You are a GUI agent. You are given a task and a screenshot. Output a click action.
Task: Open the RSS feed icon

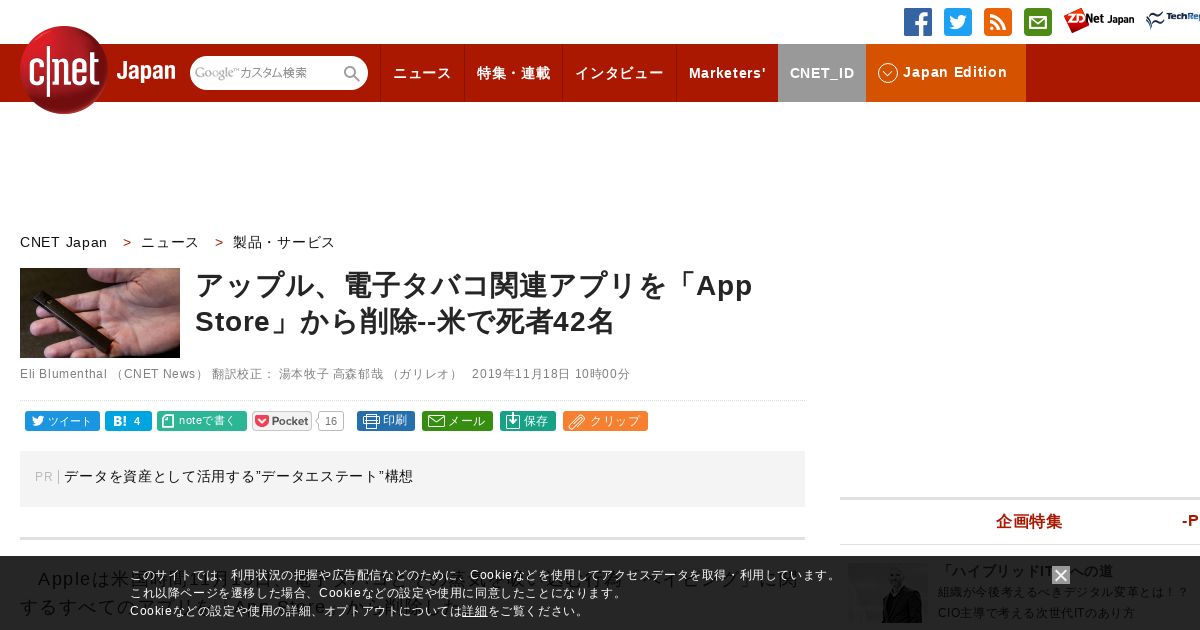(998, 22)
